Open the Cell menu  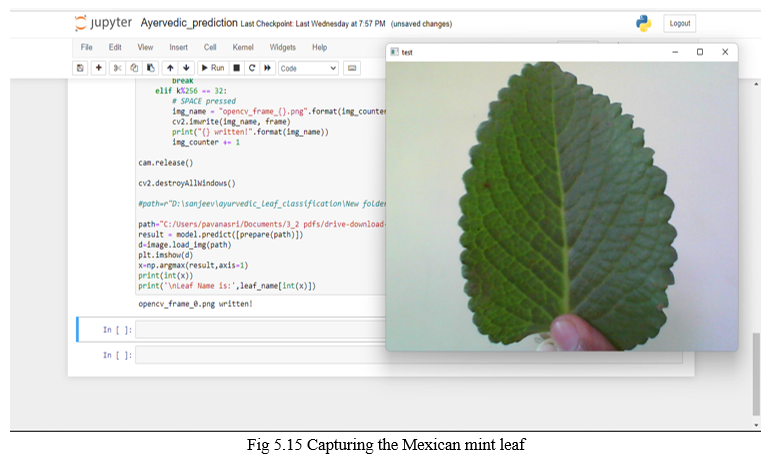pos(210,47)
